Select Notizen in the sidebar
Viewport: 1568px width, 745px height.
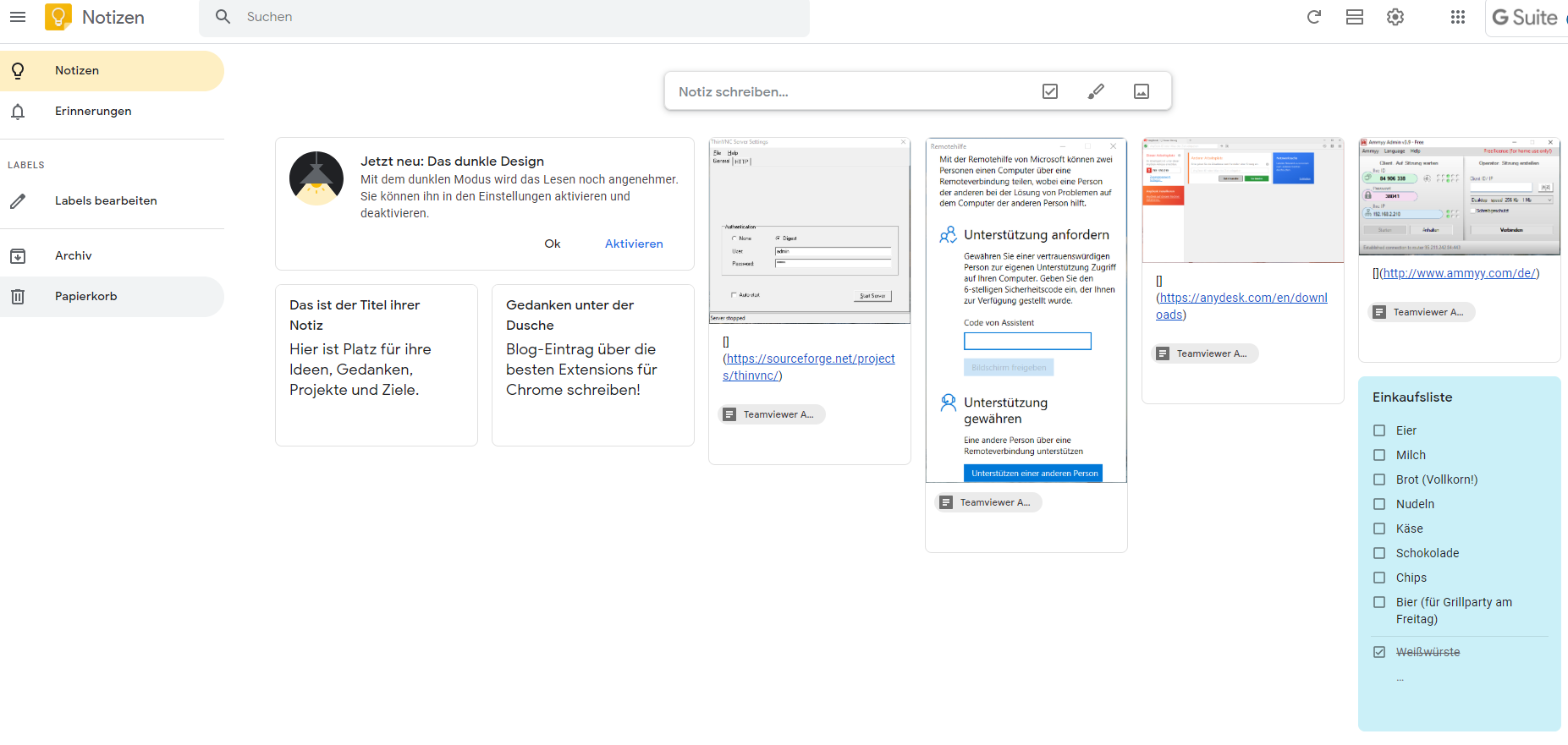[112, 71]
